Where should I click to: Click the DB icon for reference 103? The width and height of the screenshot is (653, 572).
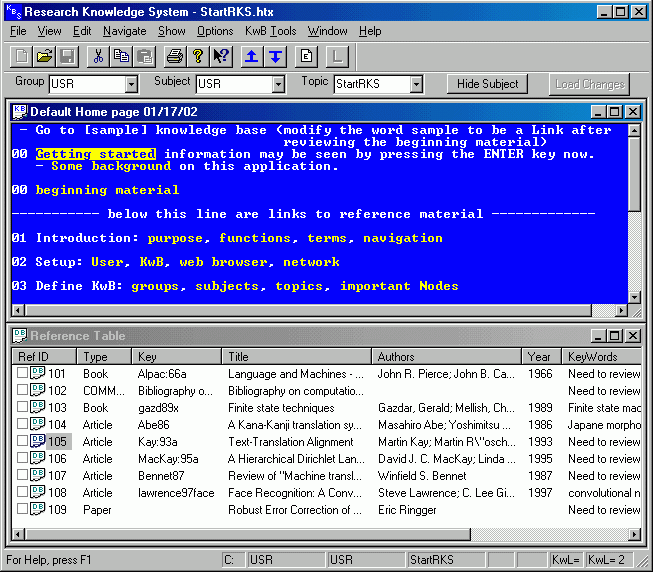(x=37, y=407)
